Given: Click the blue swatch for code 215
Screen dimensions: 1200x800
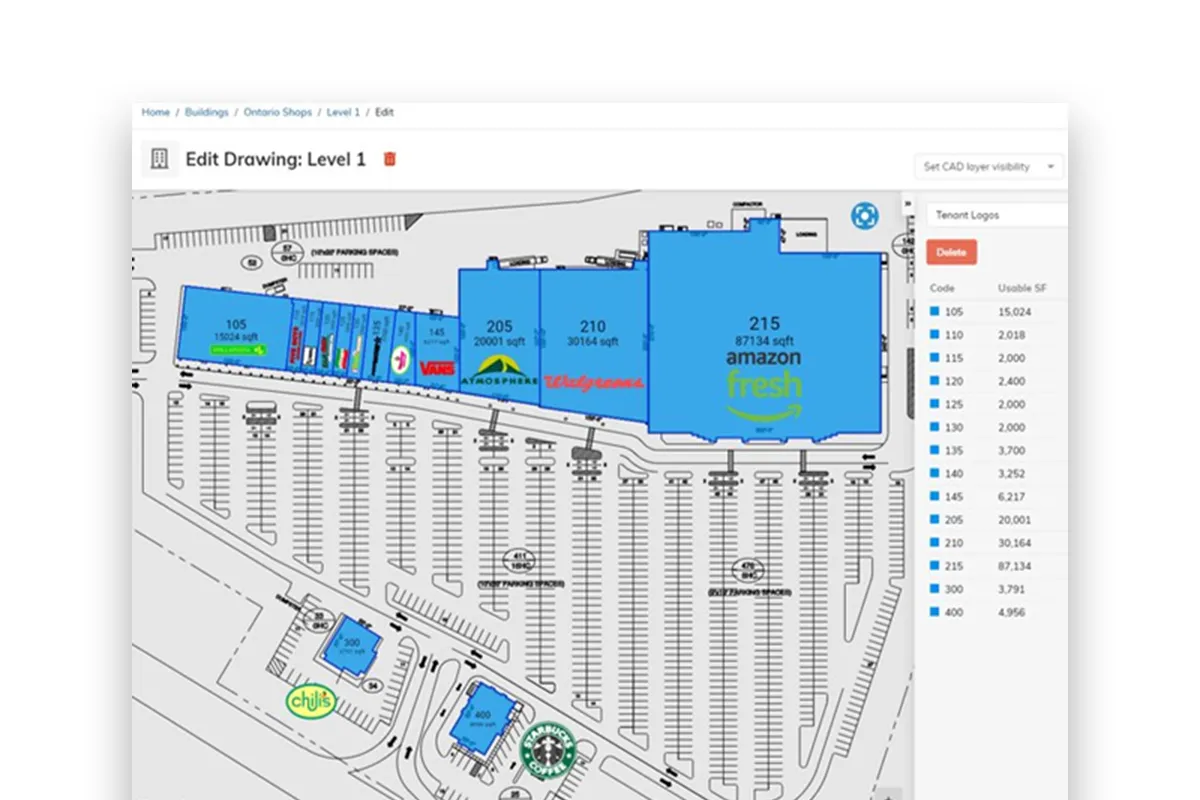Looking at the screenshot, I should [x=935, y=565].
